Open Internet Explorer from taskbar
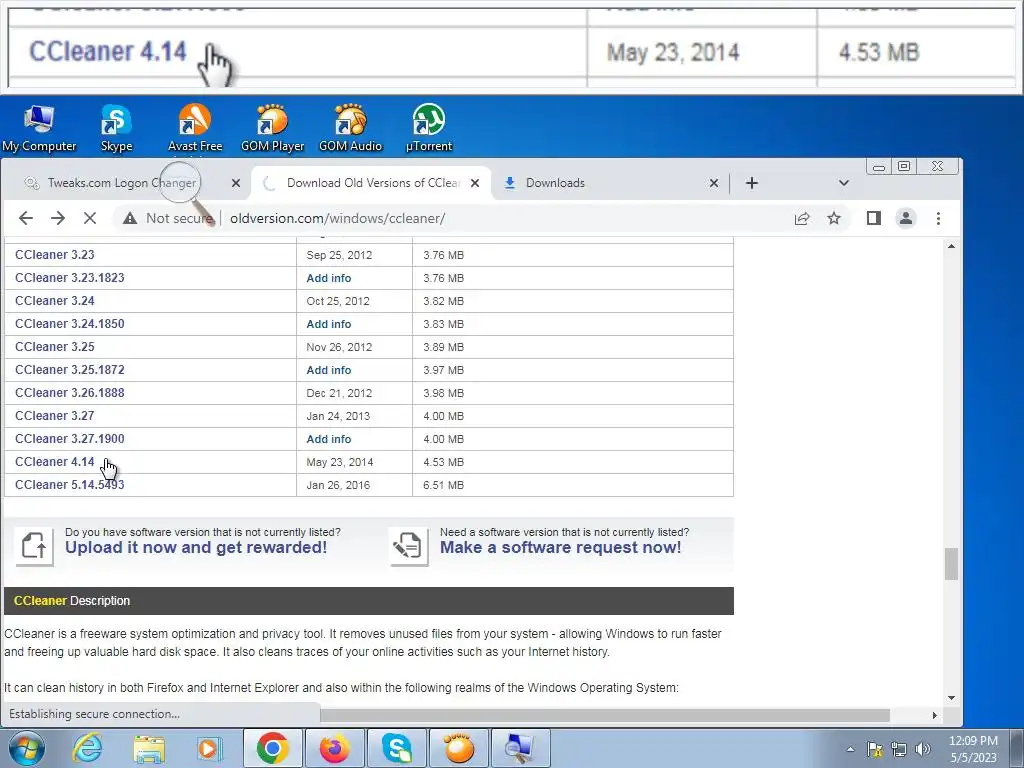This screenshot has height=768, width=1024. (88, 748)
